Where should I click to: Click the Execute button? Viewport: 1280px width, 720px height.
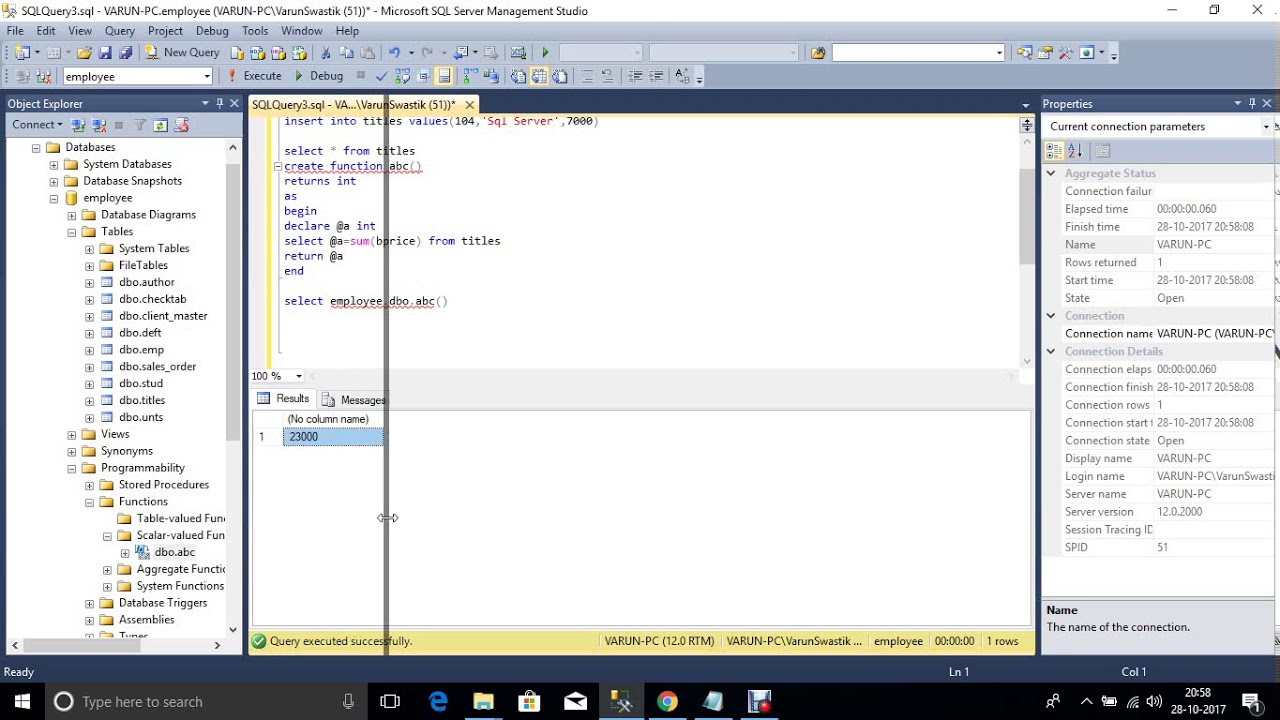(254, 76)
